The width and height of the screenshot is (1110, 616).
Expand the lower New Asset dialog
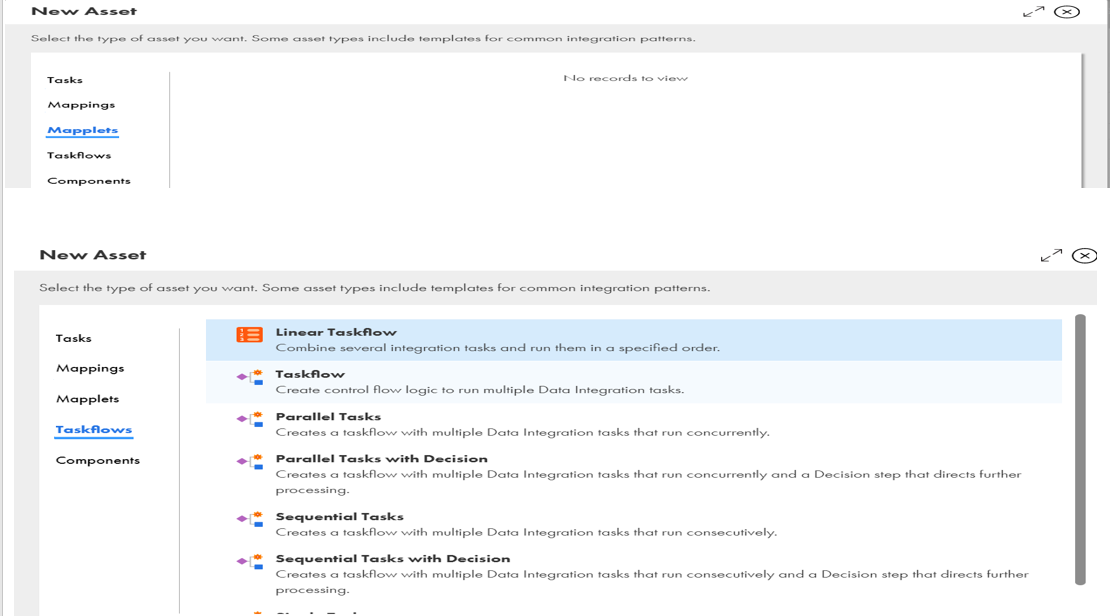click(x=1051, y=255)
